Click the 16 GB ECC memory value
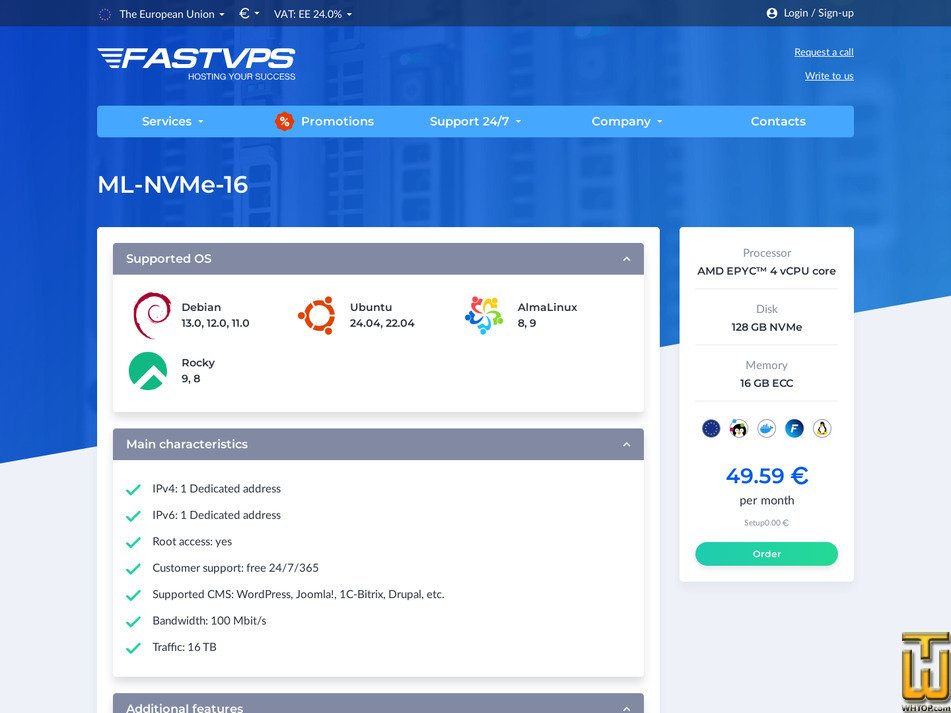 767,383
